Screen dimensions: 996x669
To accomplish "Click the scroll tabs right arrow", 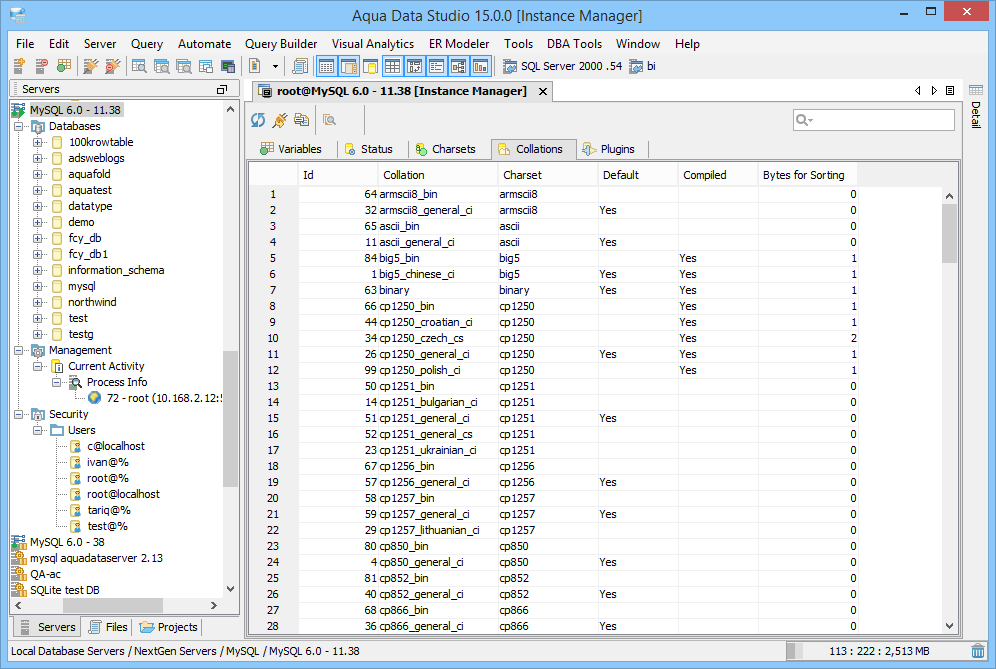I will coord(934,91).
